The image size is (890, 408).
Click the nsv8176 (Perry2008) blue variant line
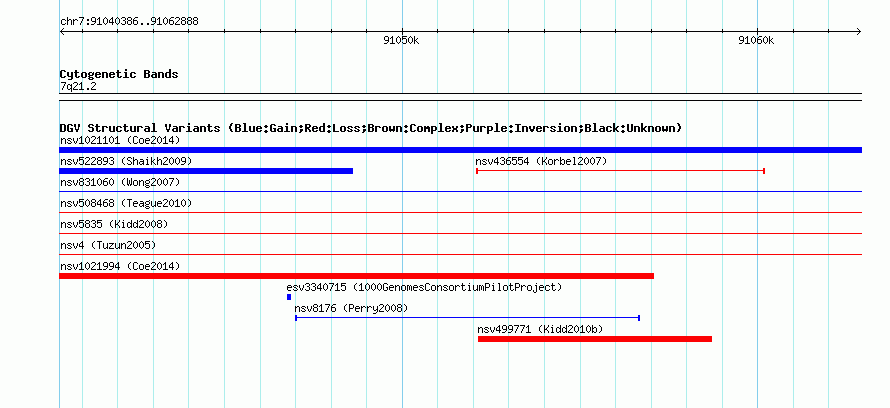[468, 318]
